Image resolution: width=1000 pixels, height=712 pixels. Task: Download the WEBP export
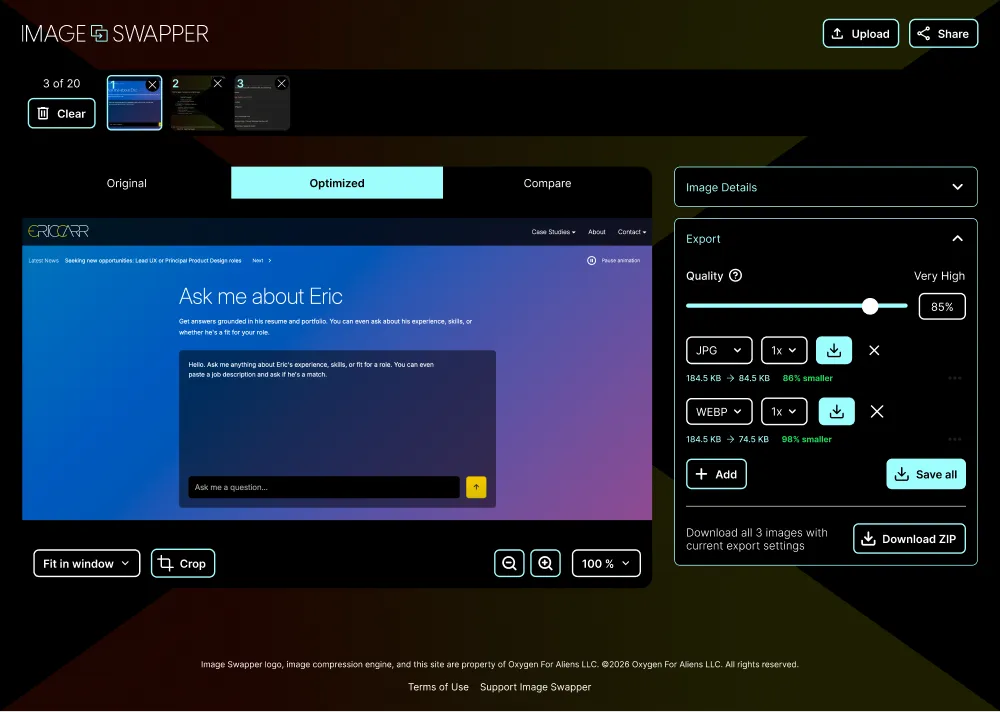pos(837,412)
